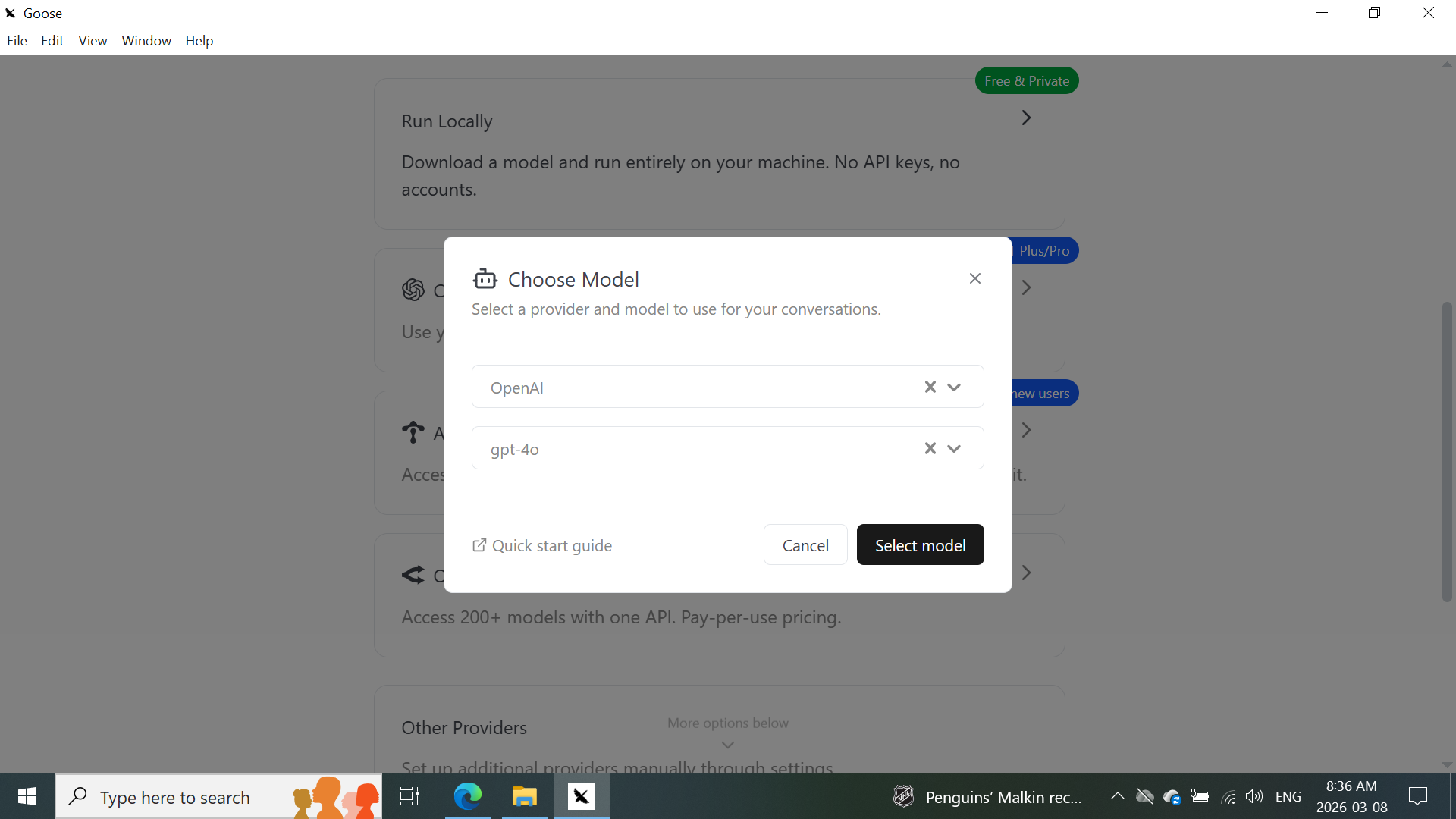This screenshot has width=1456, height=819.
Task: Open Microsoft Edge from the taskbar
Action: [x=468, y=796]
